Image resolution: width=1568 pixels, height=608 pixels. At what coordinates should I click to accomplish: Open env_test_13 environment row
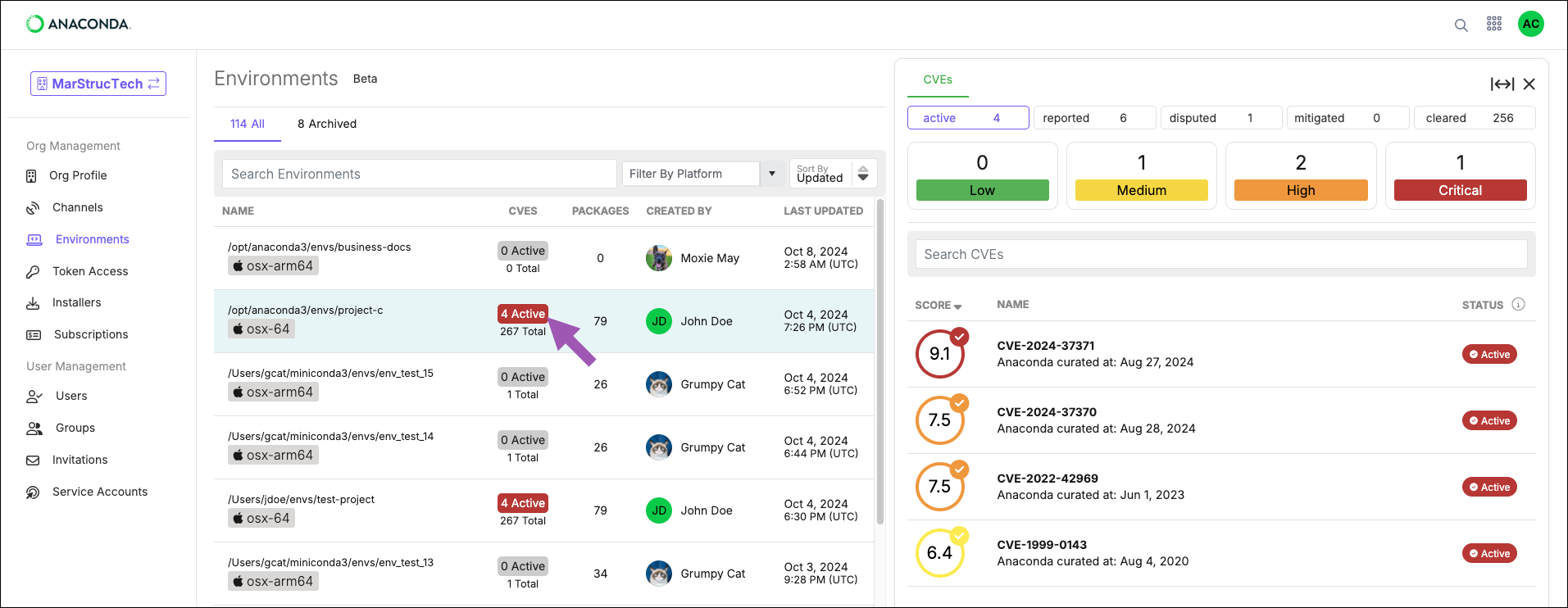(543, 574)
